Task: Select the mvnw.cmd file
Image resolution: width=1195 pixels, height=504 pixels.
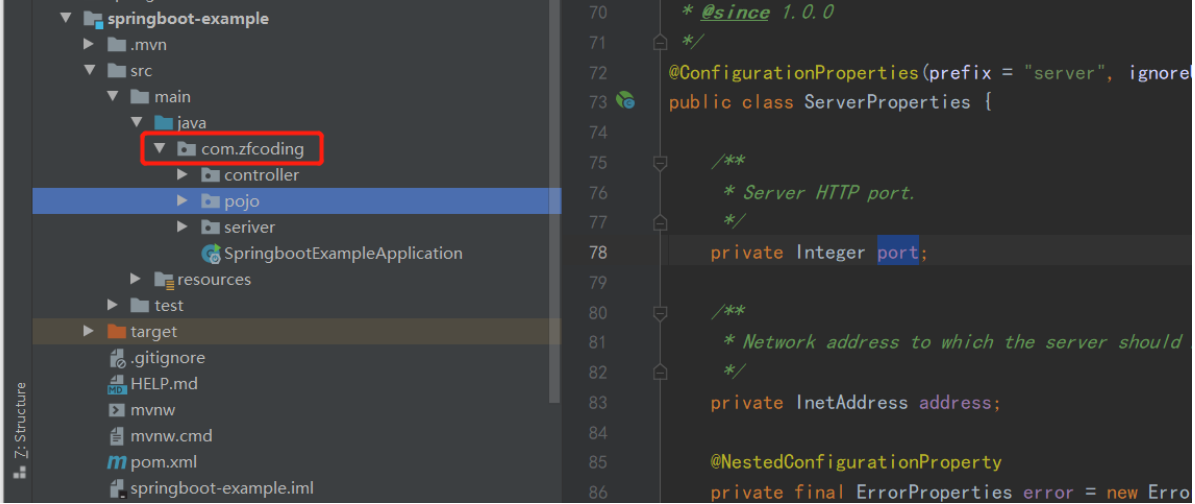Action: tap(171, 436)
